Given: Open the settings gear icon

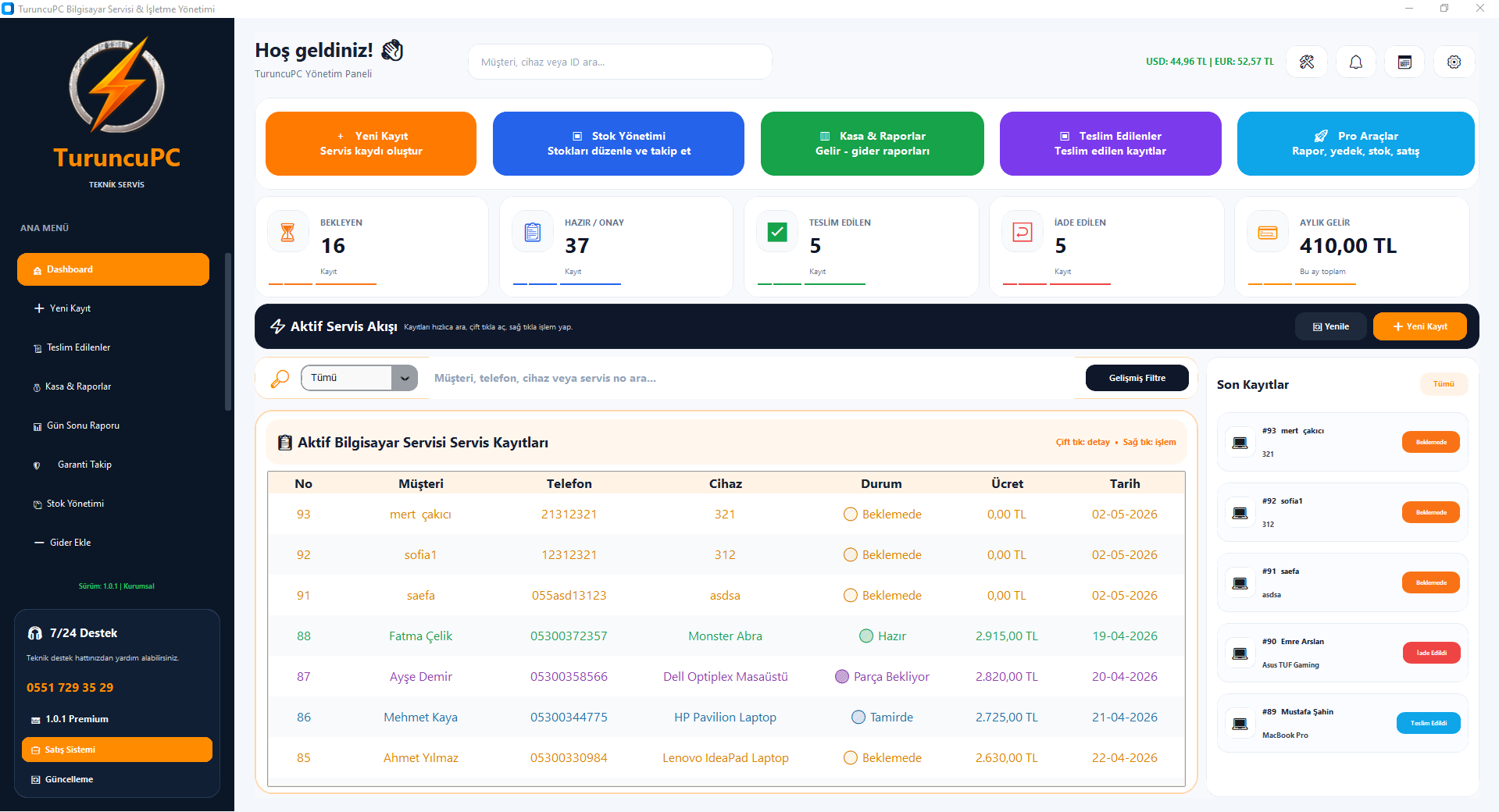Looking at the screenshot, I should [1454, 62].
